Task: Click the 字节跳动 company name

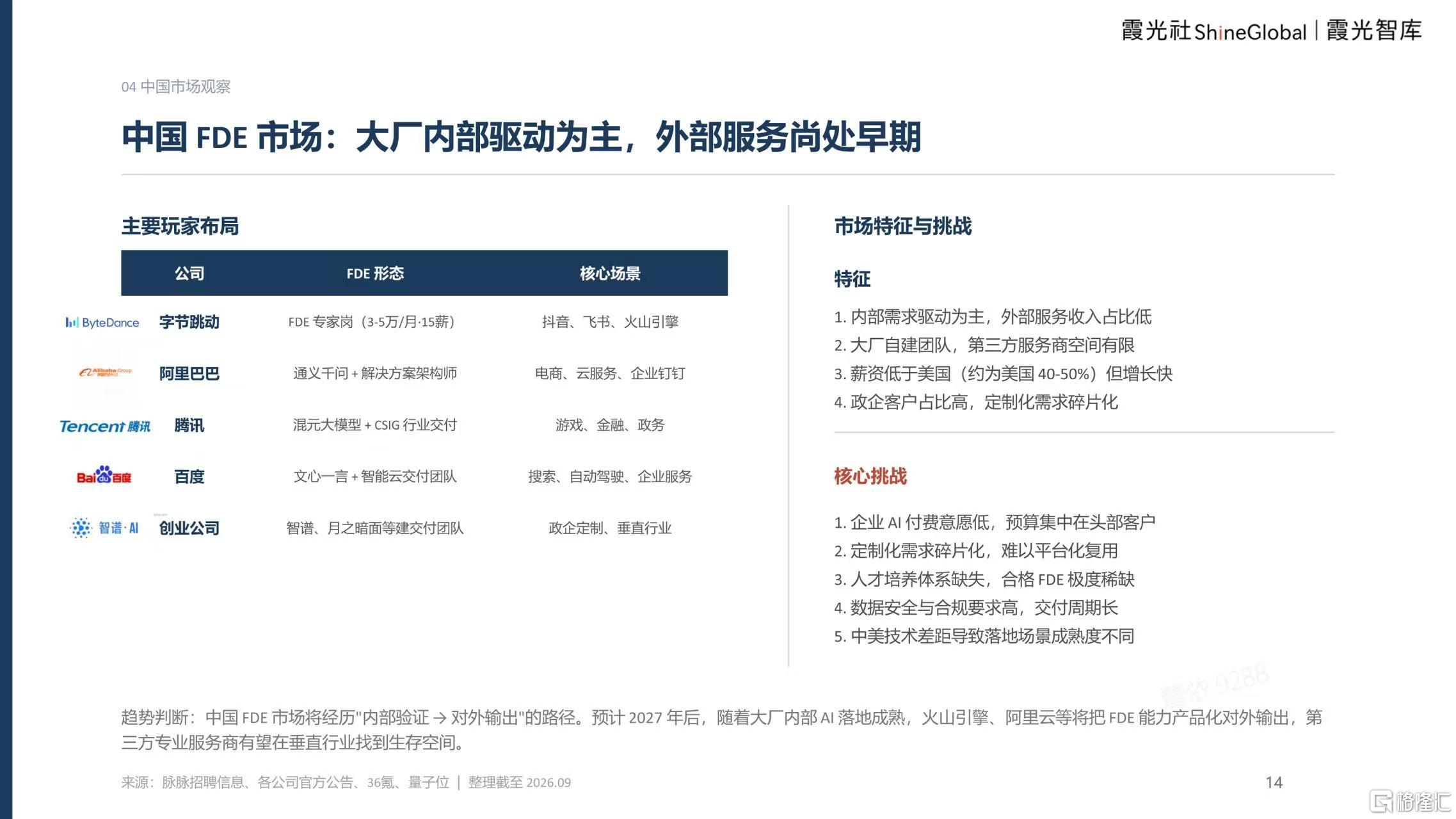Action: [189, 322]
